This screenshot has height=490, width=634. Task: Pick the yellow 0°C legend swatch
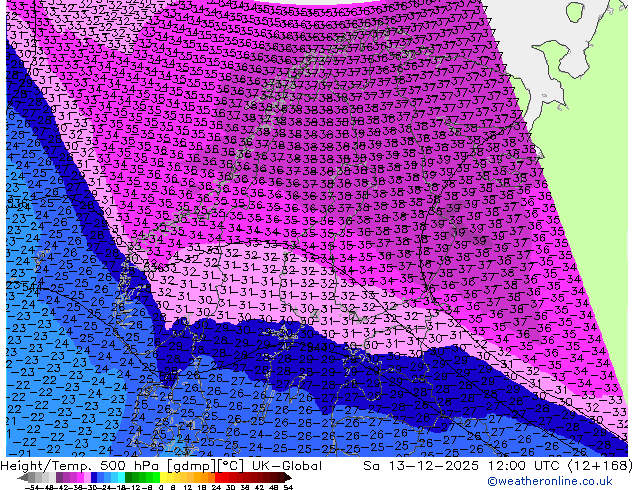tap(163, 478)
